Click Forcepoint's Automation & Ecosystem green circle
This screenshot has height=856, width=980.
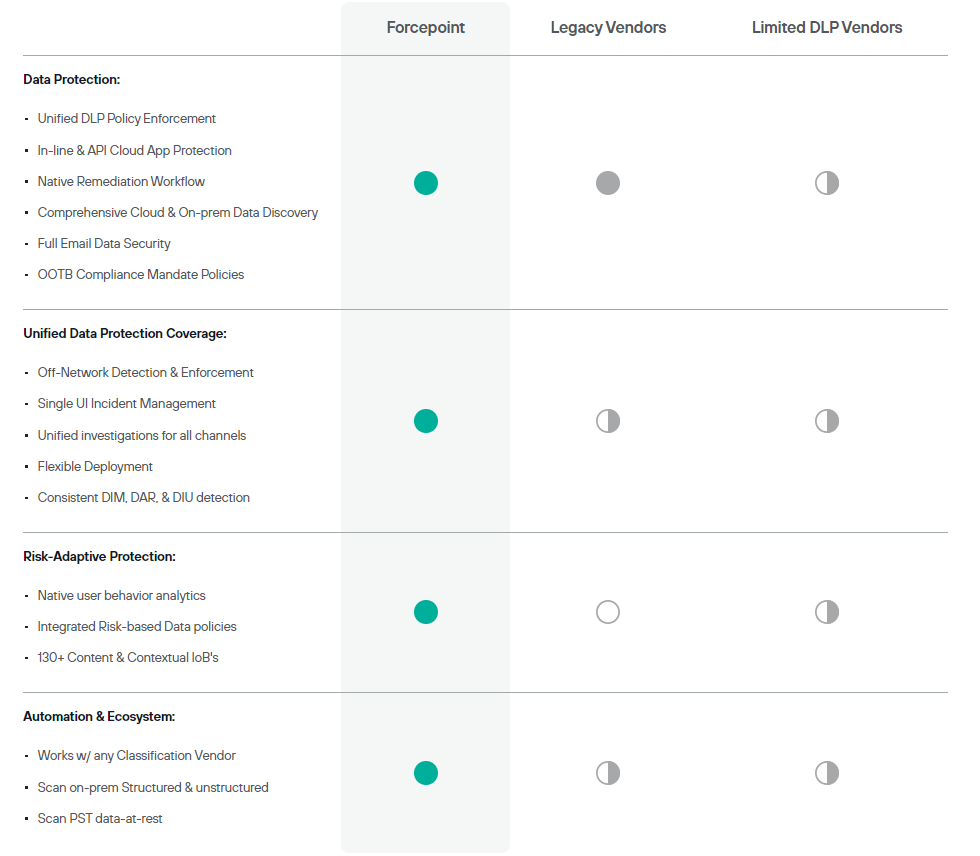click(426, 773)
